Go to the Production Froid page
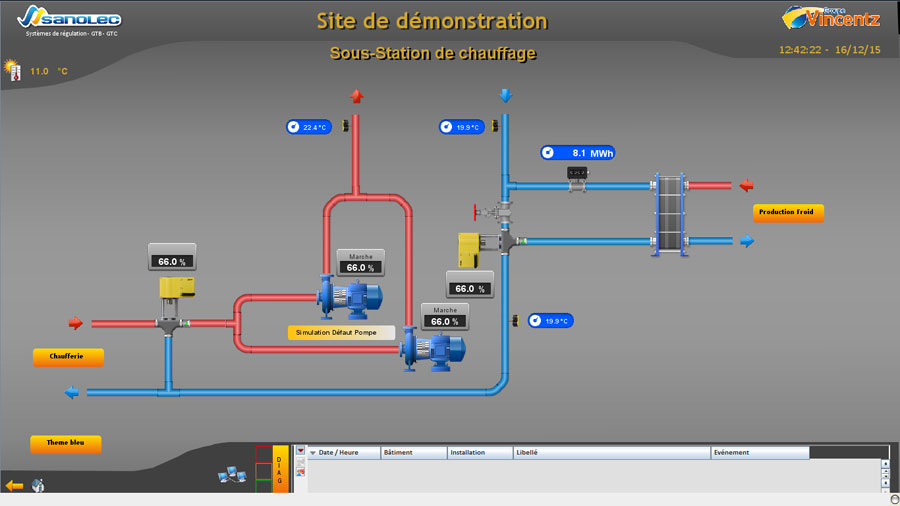 coord(788,212)
